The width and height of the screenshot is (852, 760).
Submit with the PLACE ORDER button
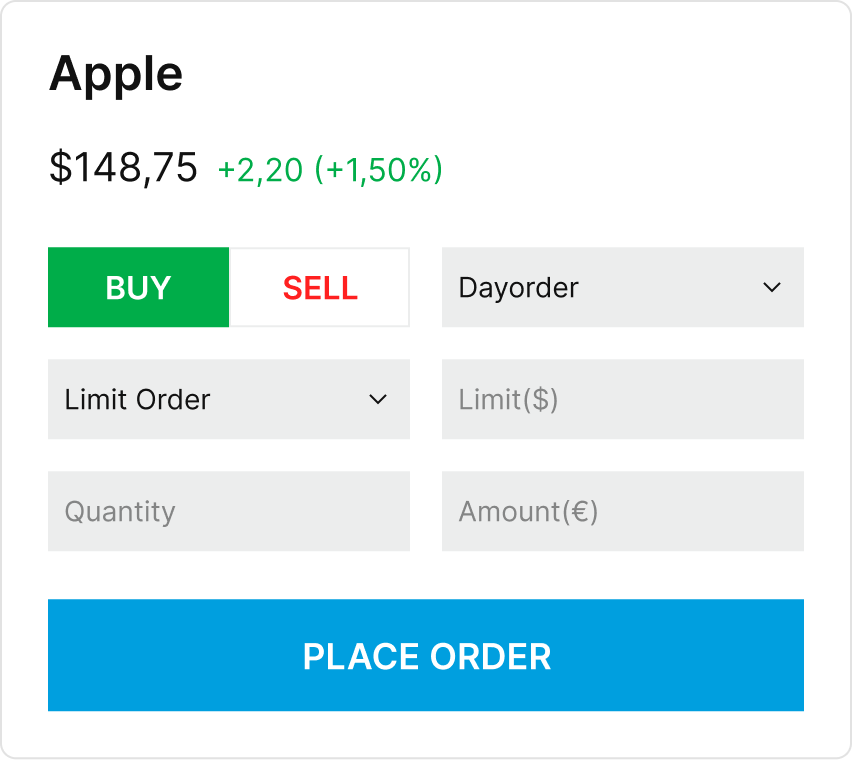[x=426, y=655]
